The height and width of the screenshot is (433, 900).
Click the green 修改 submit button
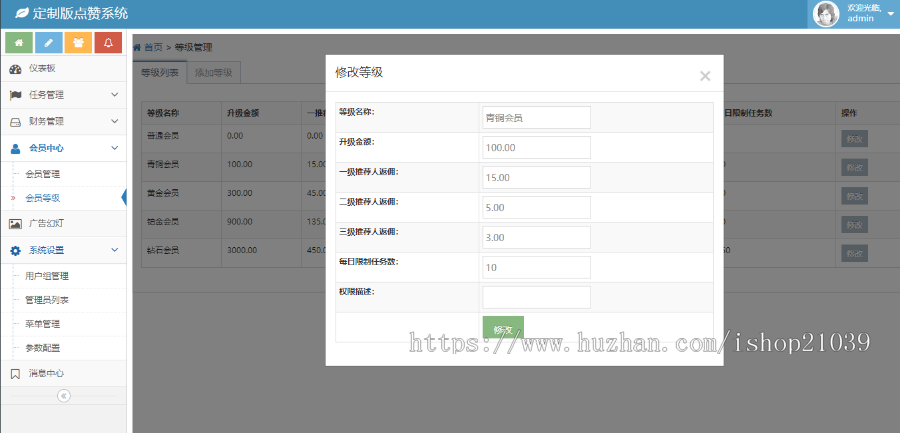503,329
